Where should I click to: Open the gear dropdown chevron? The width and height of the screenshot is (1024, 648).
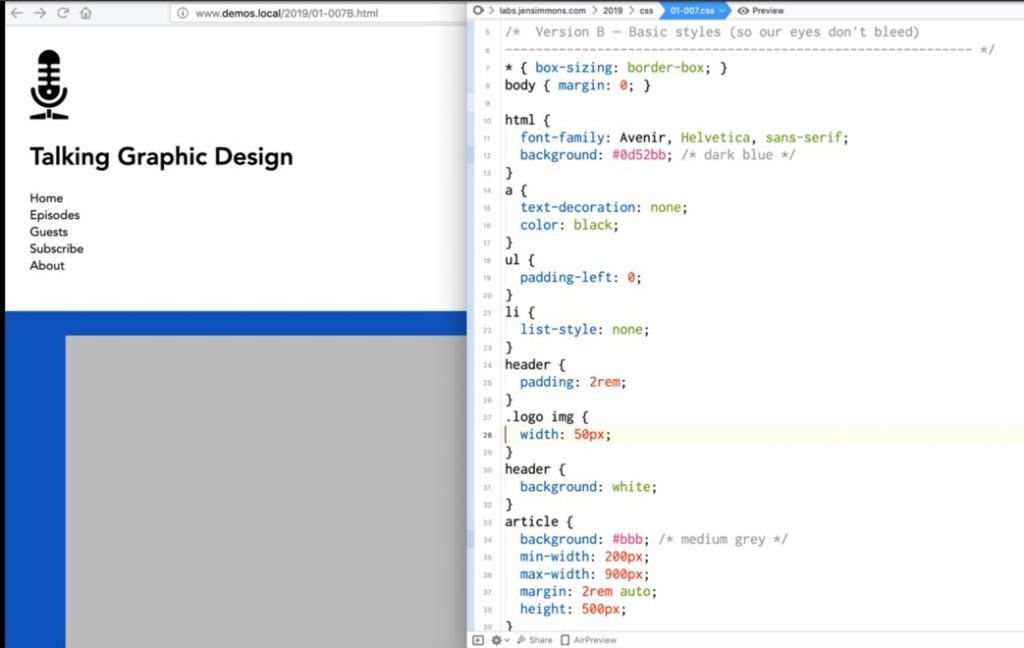[506, 640]
